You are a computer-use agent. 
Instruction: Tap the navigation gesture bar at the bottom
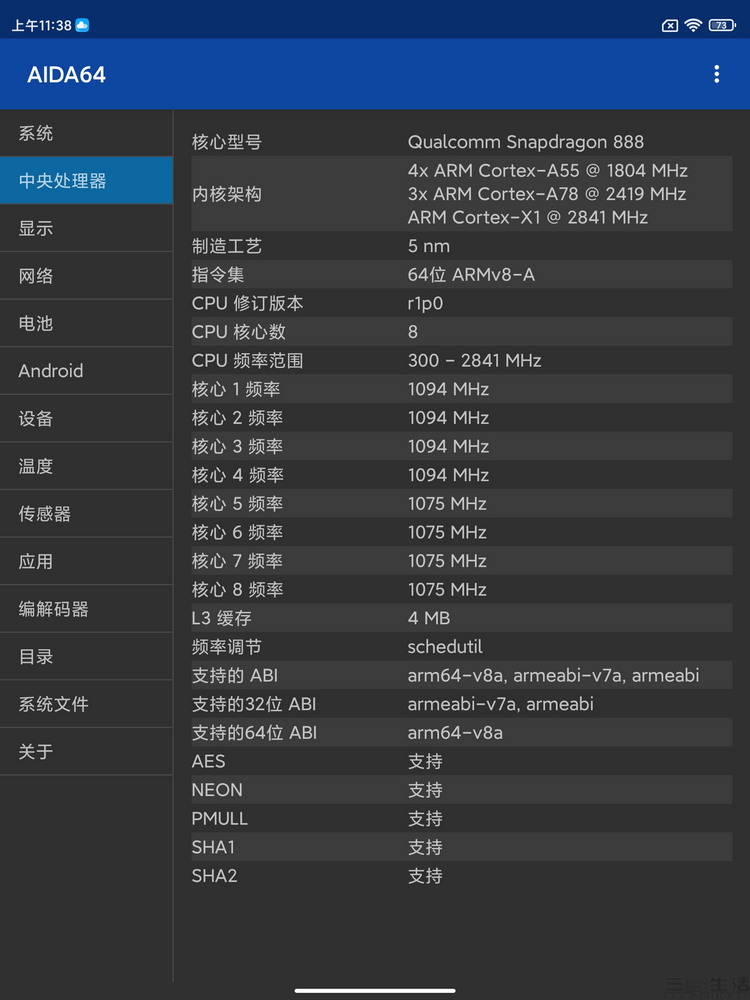(x=375, y=990)
